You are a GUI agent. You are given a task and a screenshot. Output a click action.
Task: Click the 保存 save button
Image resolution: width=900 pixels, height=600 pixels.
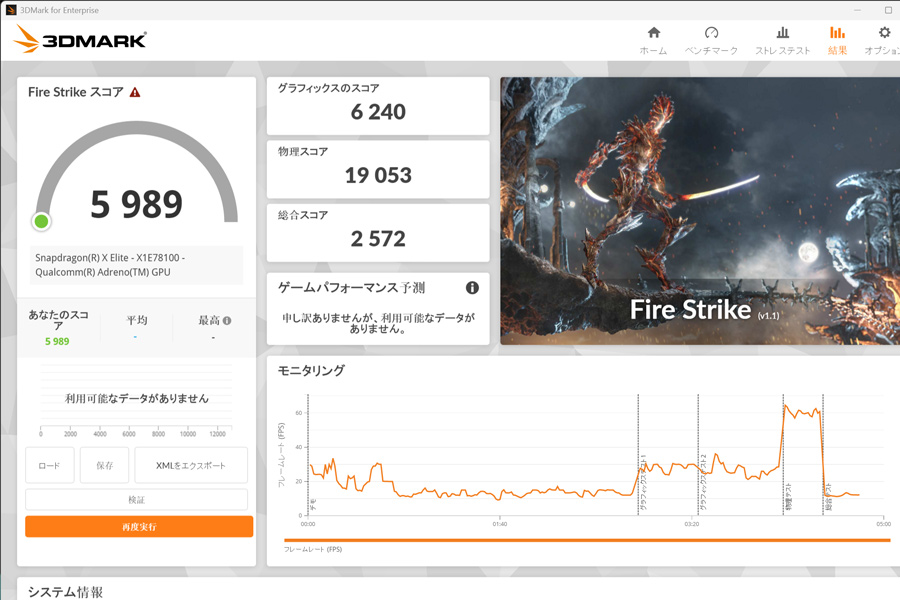tap(104, 465)
